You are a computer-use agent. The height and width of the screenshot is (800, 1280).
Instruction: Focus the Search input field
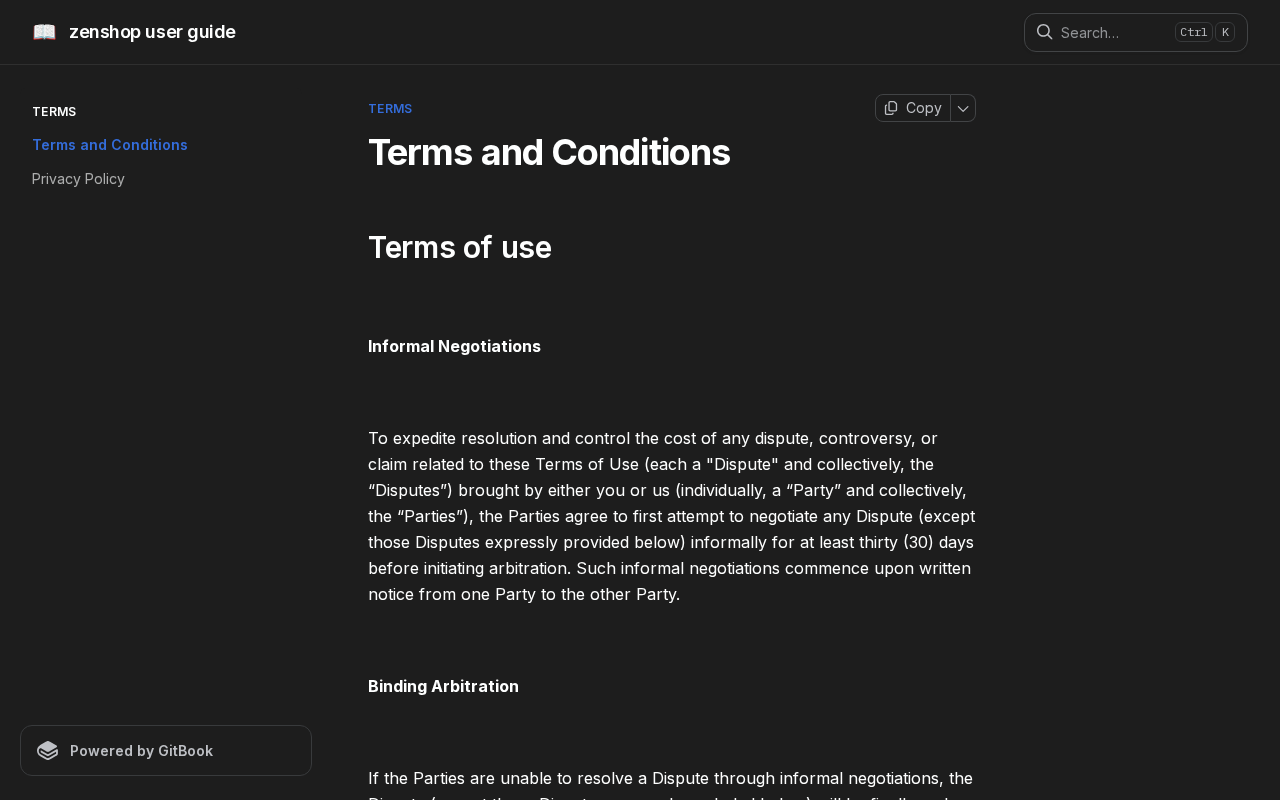[x=1110, y=32]
